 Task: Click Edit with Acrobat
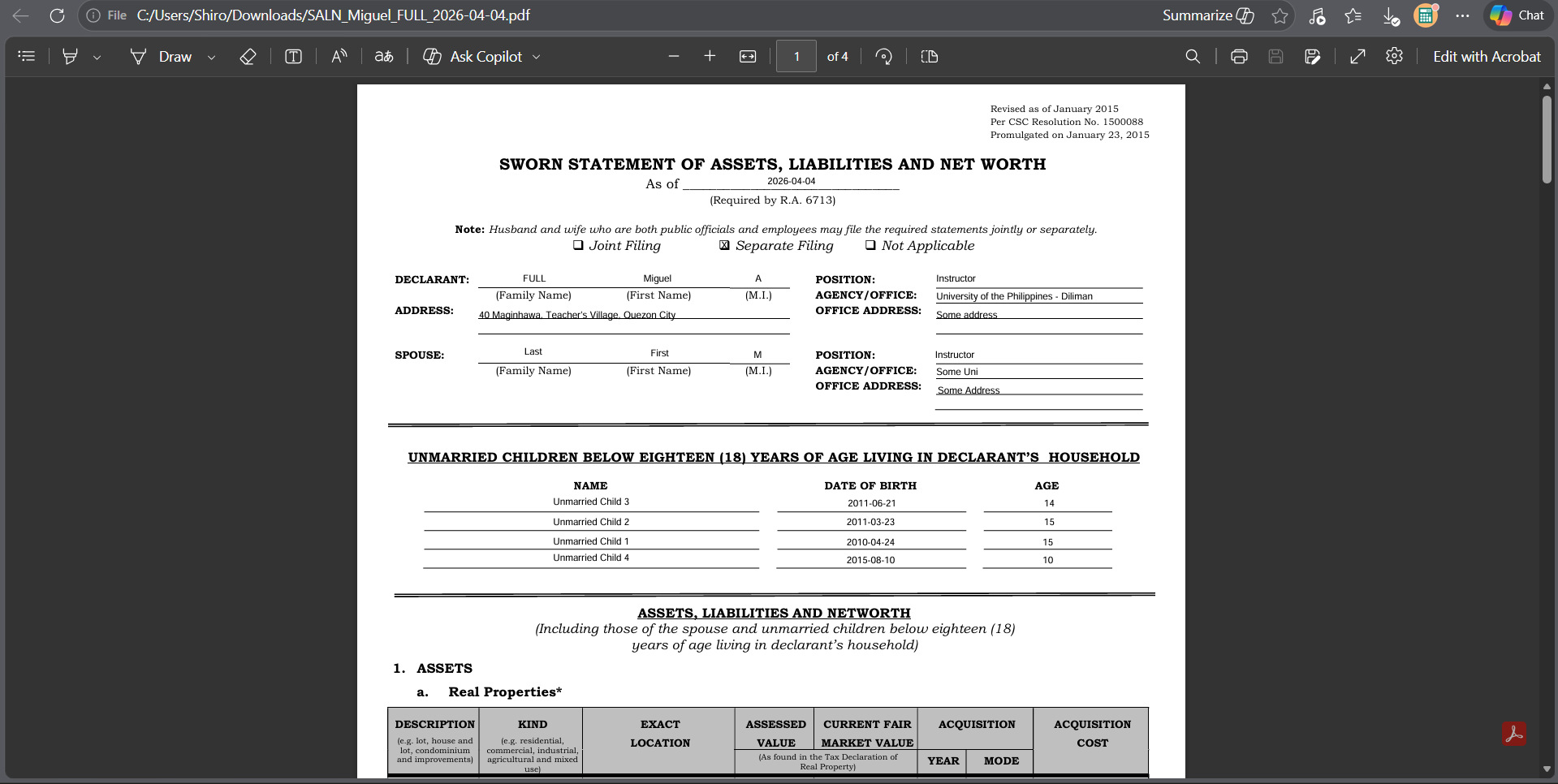(1486, 56)
